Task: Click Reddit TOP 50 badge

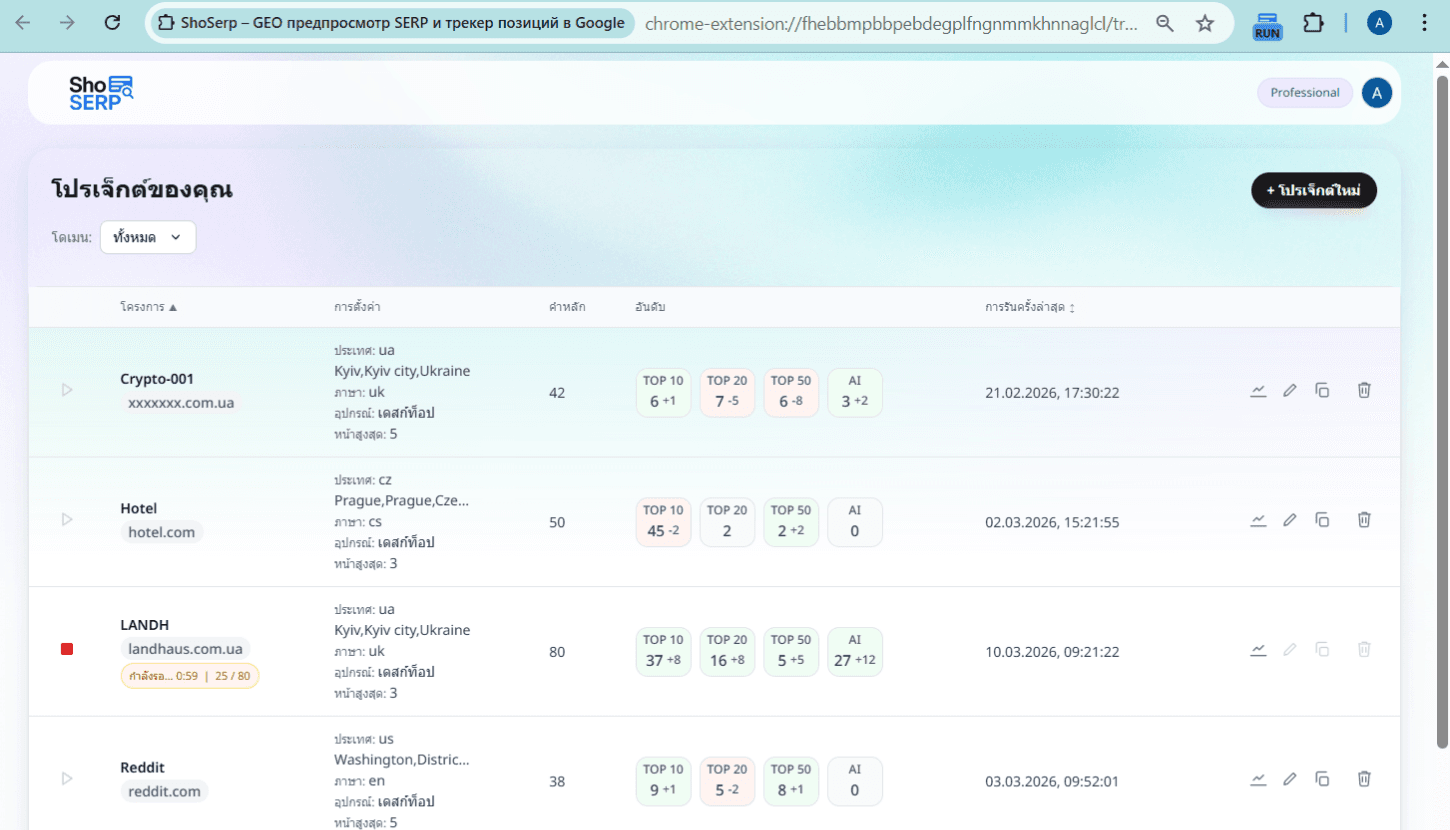Action: (791, 781)
